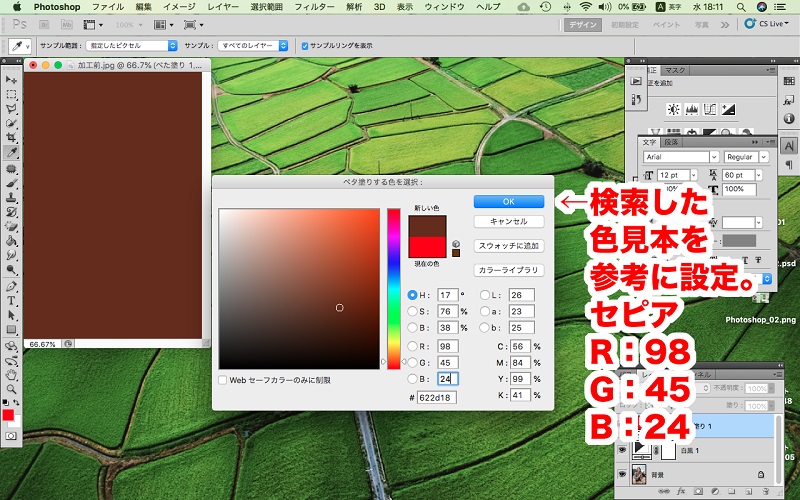This screenshot has height=500, width=800.
Task: Switch to the 段落 tab
Action: coord(671,142)
